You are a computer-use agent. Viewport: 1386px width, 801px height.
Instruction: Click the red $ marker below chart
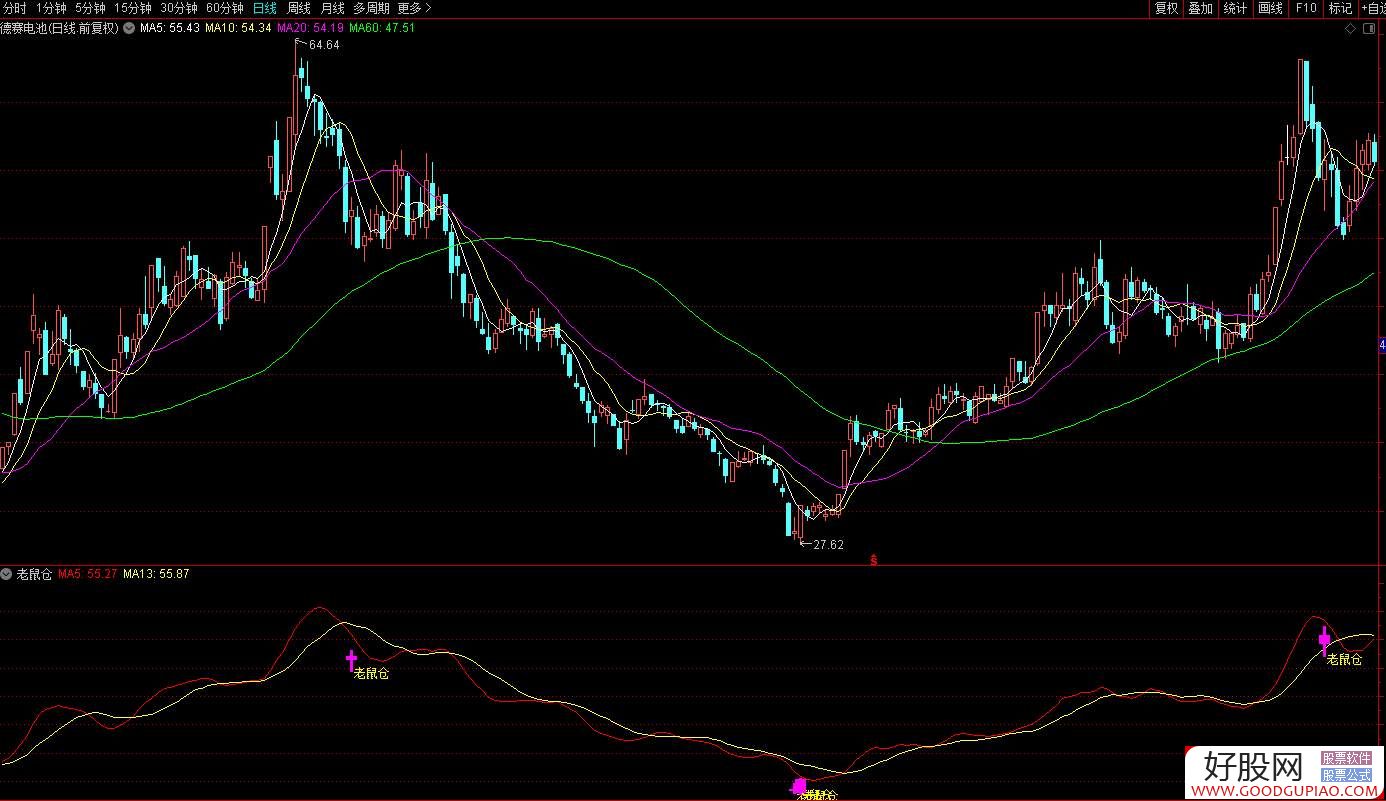pos(874,560)
